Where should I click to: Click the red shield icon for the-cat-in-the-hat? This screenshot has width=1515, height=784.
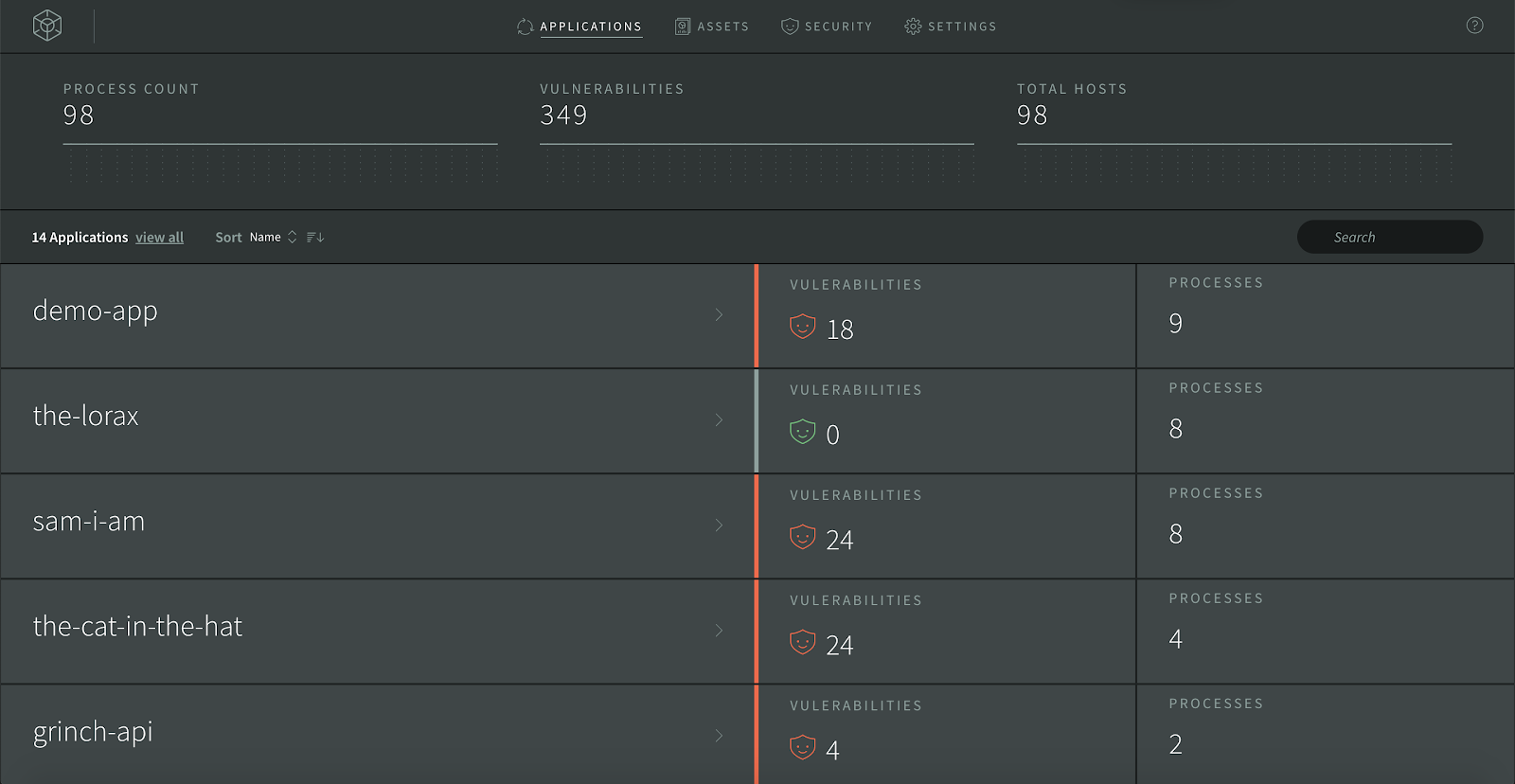803,642
